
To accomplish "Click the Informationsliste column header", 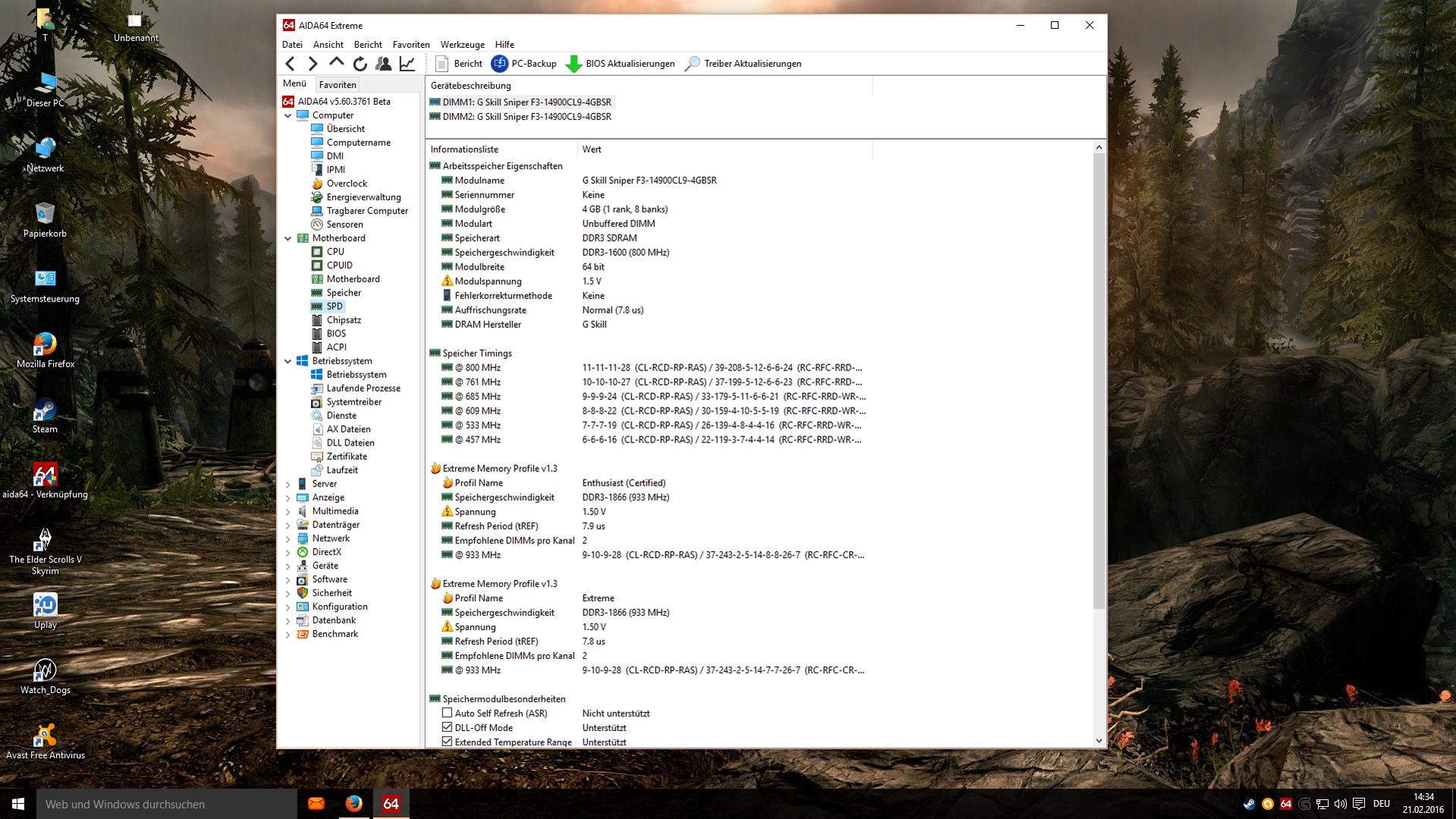I will (501, 150).
